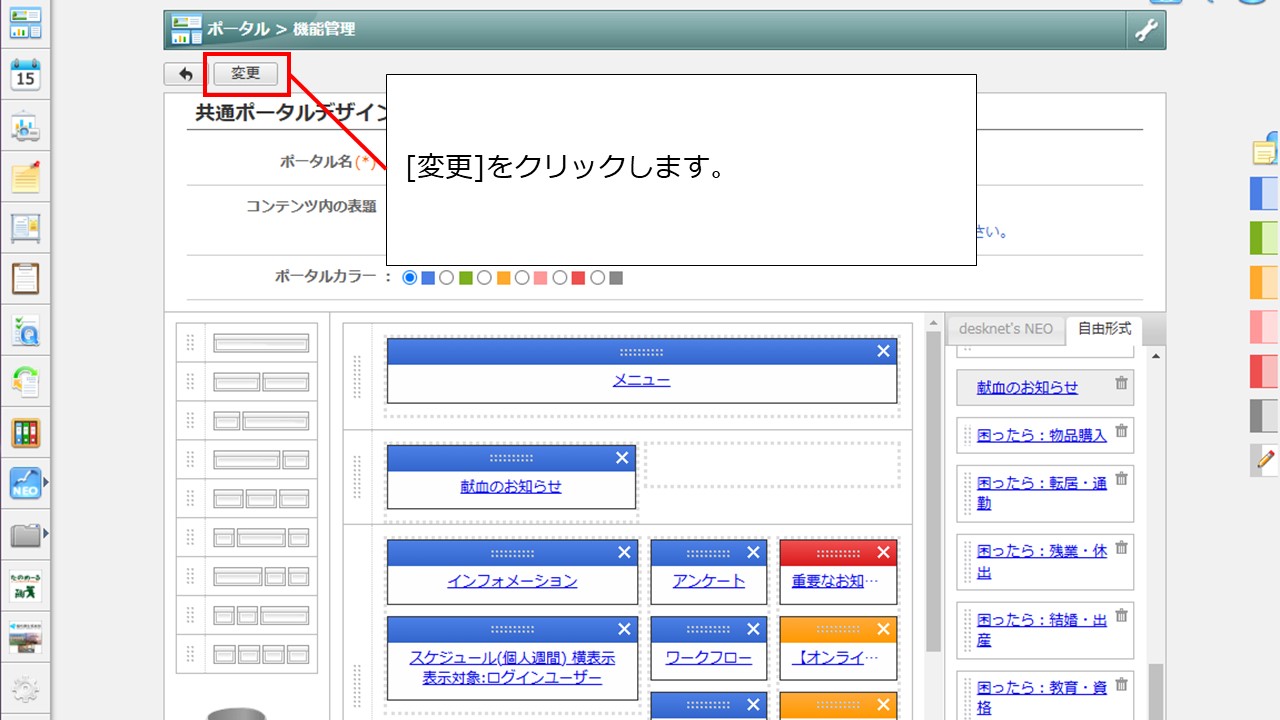
Task: Switch to the 自由形式 tab
Action: click(x=1104, y=329)
